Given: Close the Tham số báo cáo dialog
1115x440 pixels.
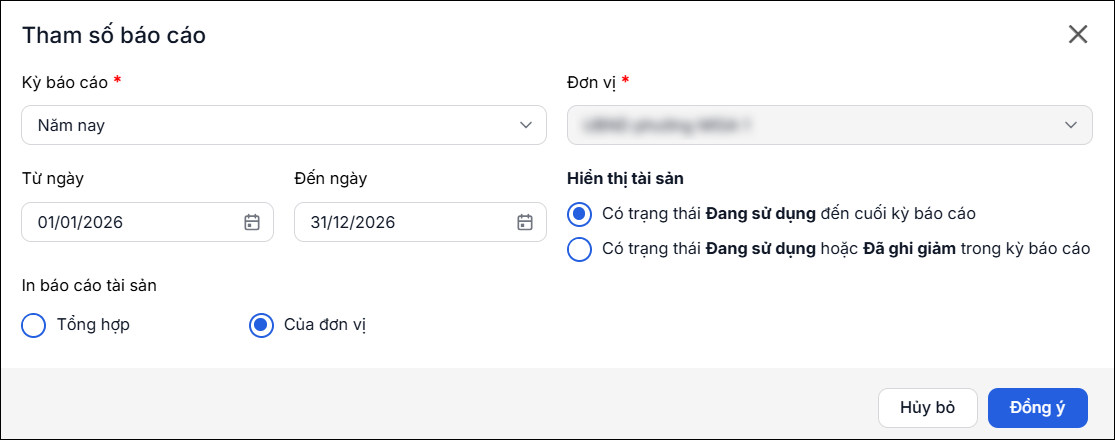Looking at the screenshot, I should pos(1078,34).
